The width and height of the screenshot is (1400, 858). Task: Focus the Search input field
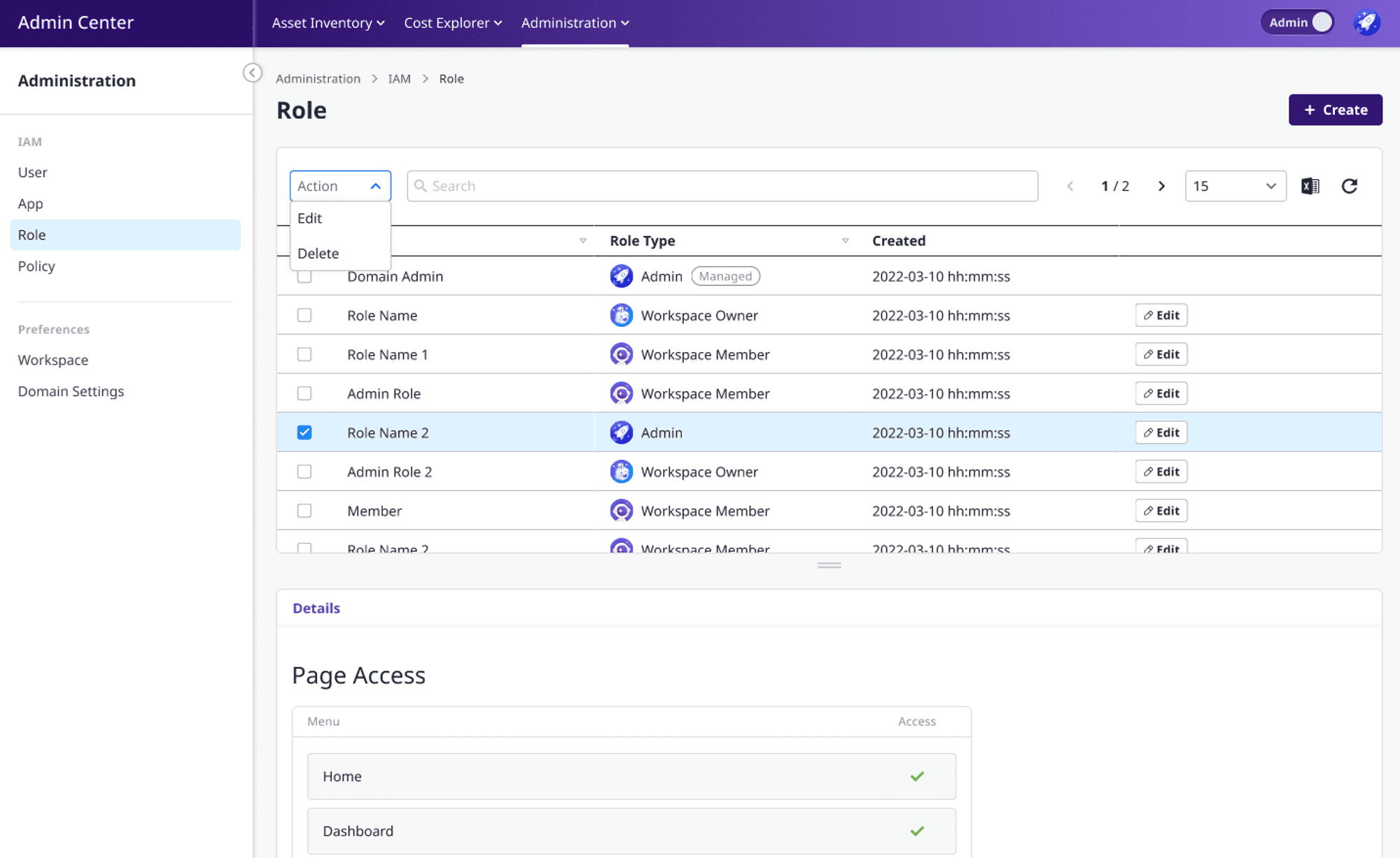722,186
